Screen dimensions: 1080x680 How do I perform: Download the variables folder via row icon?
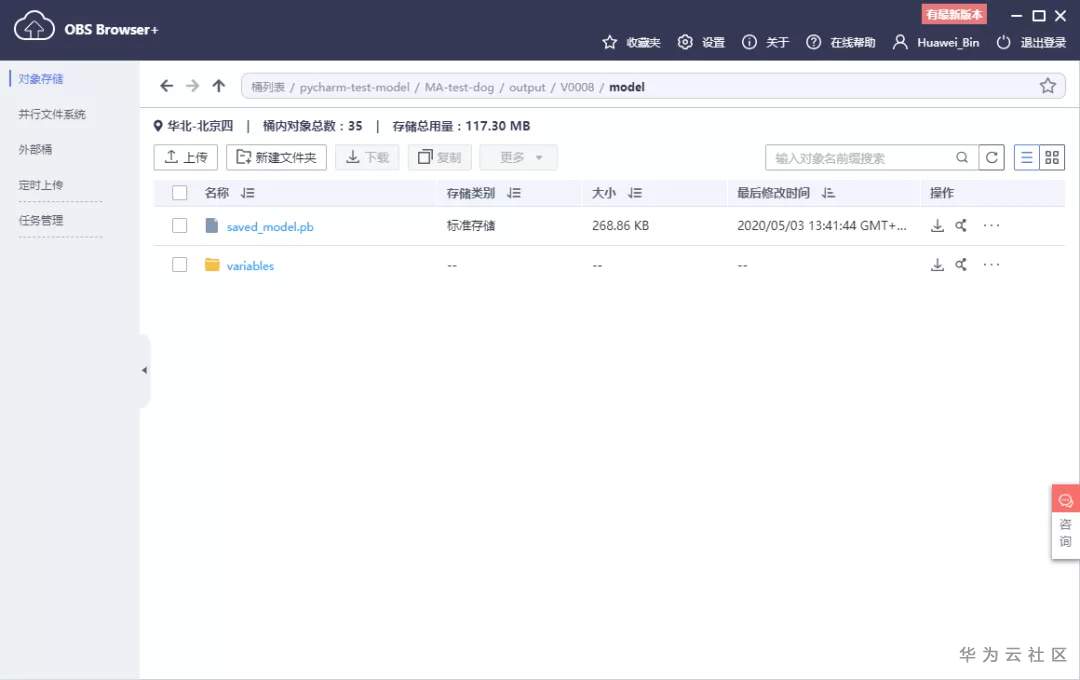pos(937,265)
